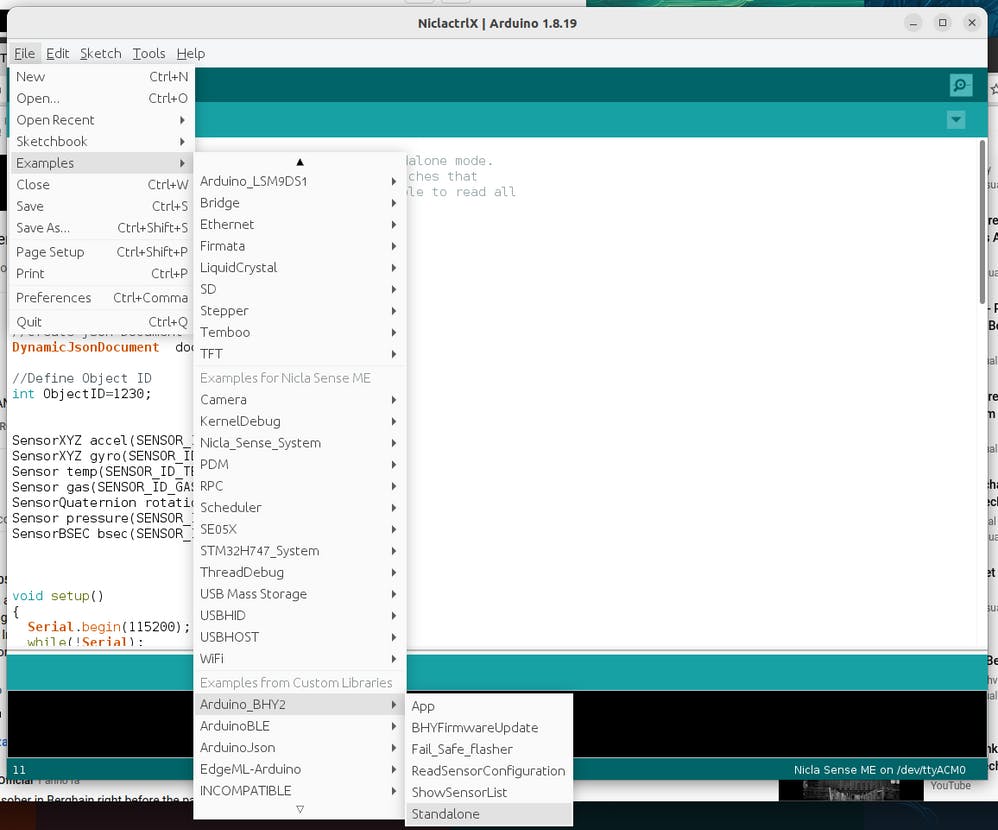This screenshot has width=998, height=830.
Task: Expand USB Mass Storage examples
Action: [x=299, y=594]
